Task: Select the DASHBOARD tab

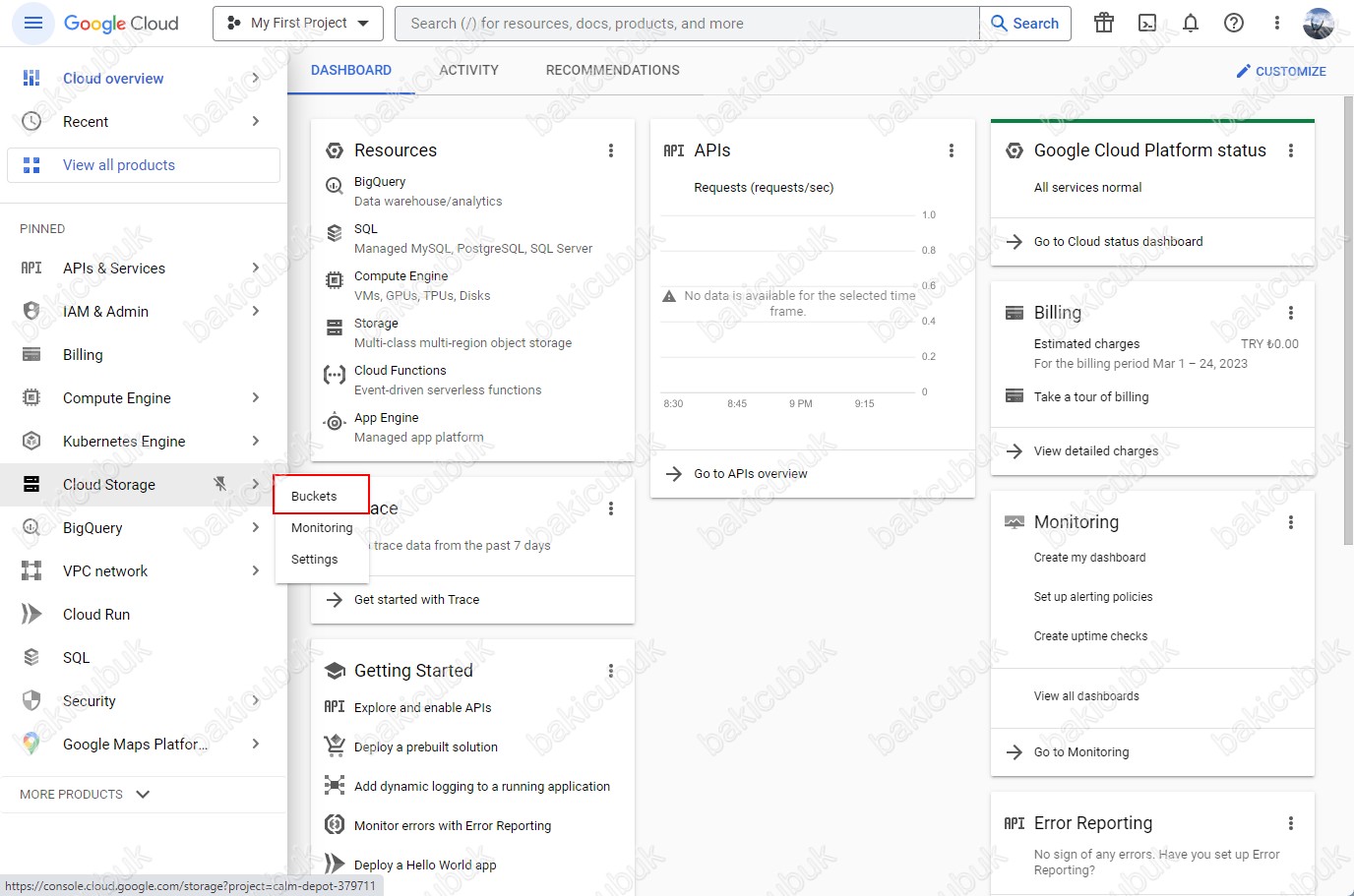Action: point(351,70)
